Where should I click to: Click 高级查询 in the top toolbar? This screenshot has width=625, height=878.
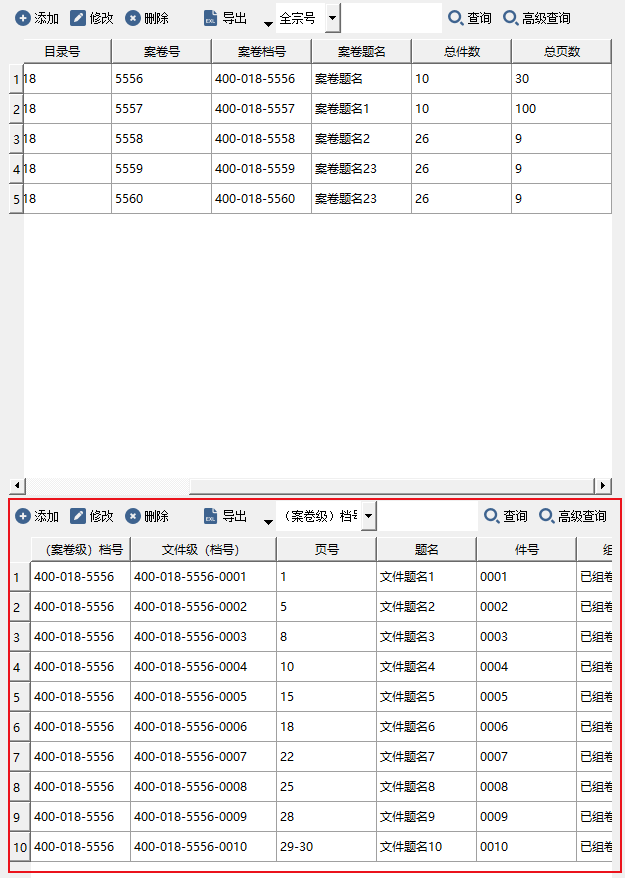pos(536,18)
